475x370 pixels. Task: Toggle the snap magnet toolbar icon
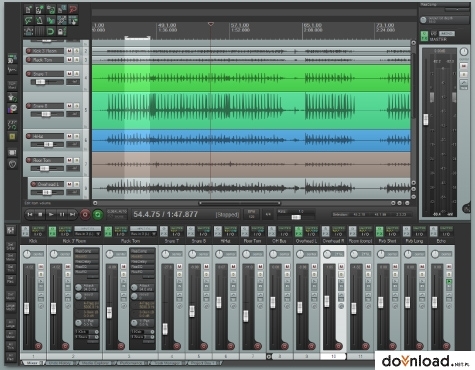[50, 32]
